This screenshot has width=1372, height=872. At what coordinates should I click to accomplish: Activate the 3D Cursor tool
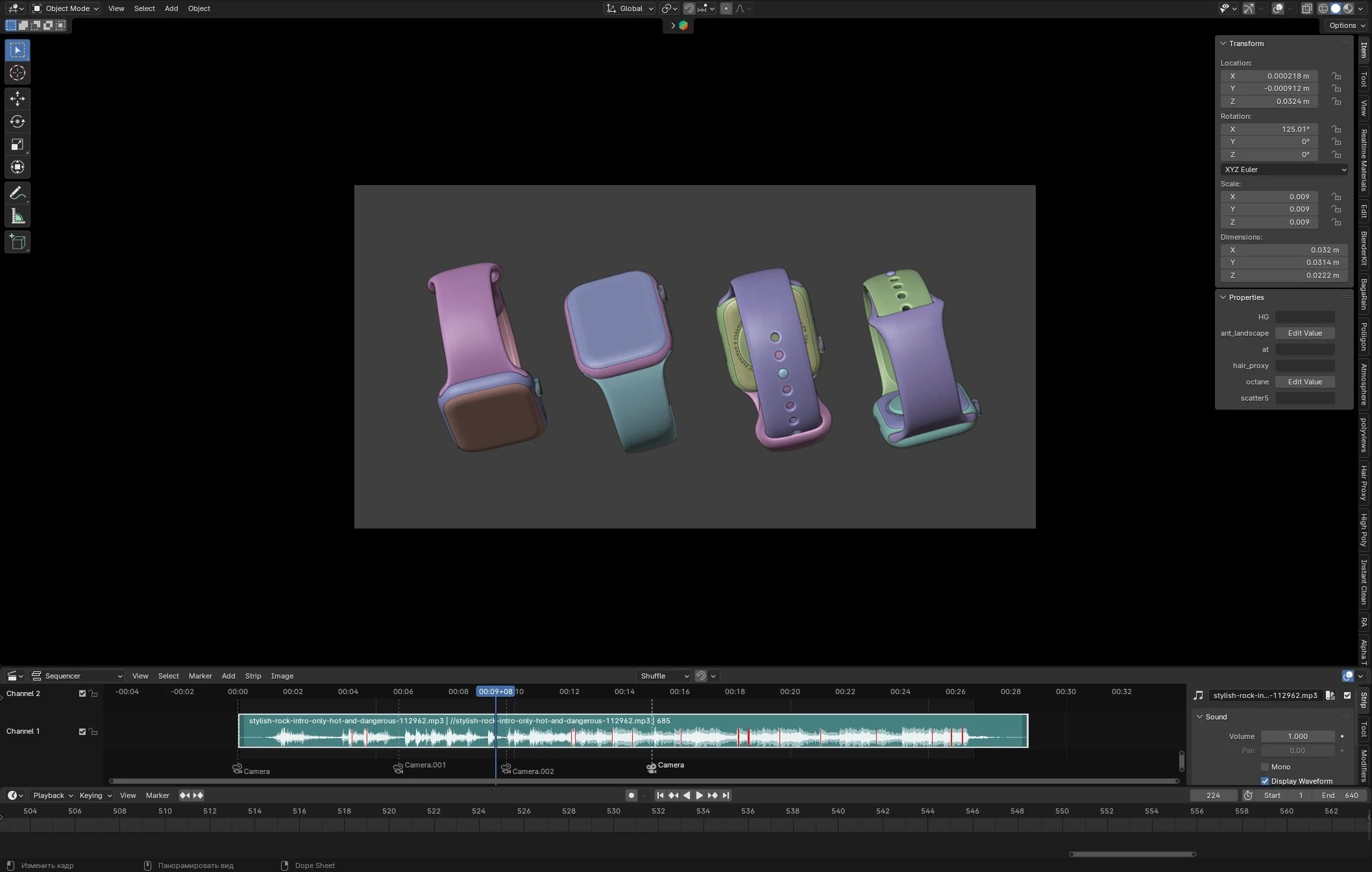(18, 73)
